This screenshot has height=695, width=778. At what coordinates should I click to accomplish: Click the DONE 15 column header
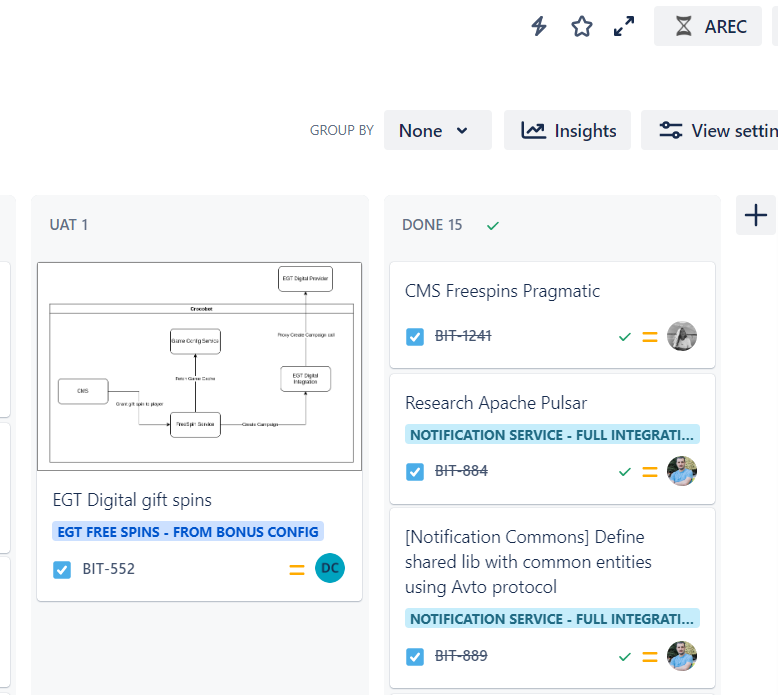pos(432,225)
